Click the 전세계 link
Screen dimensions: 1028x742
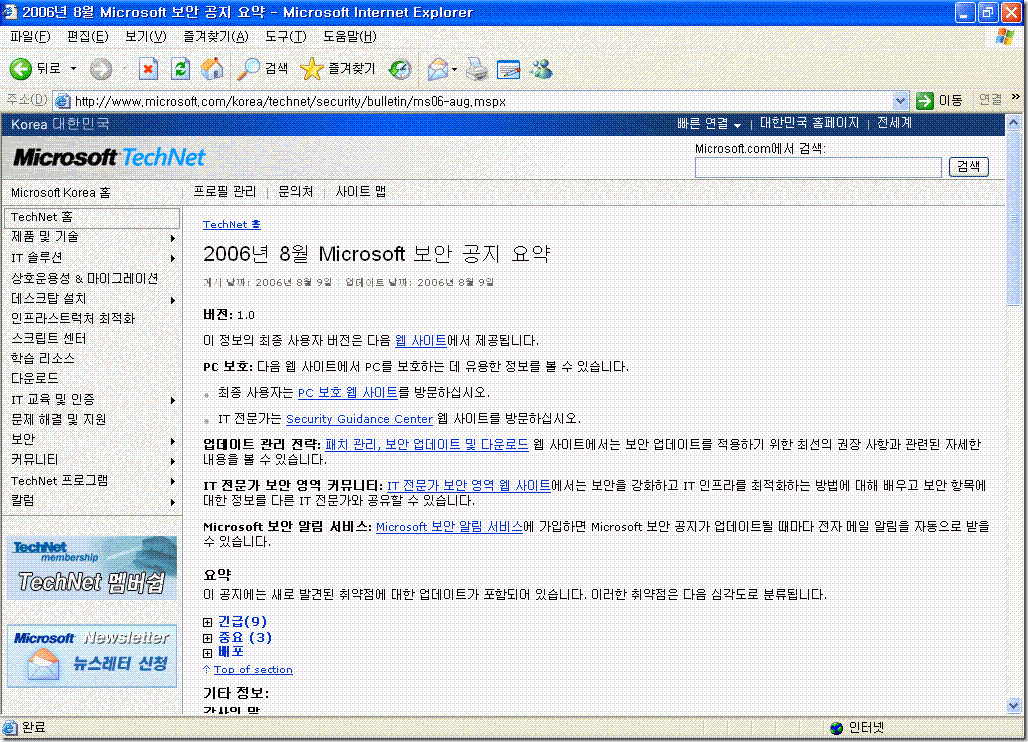click(894, 123)
